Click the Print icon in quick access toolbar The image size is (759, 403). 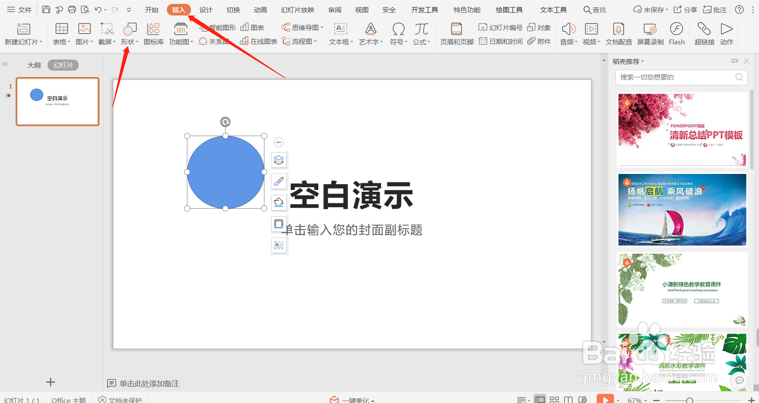tap(72, 10)
